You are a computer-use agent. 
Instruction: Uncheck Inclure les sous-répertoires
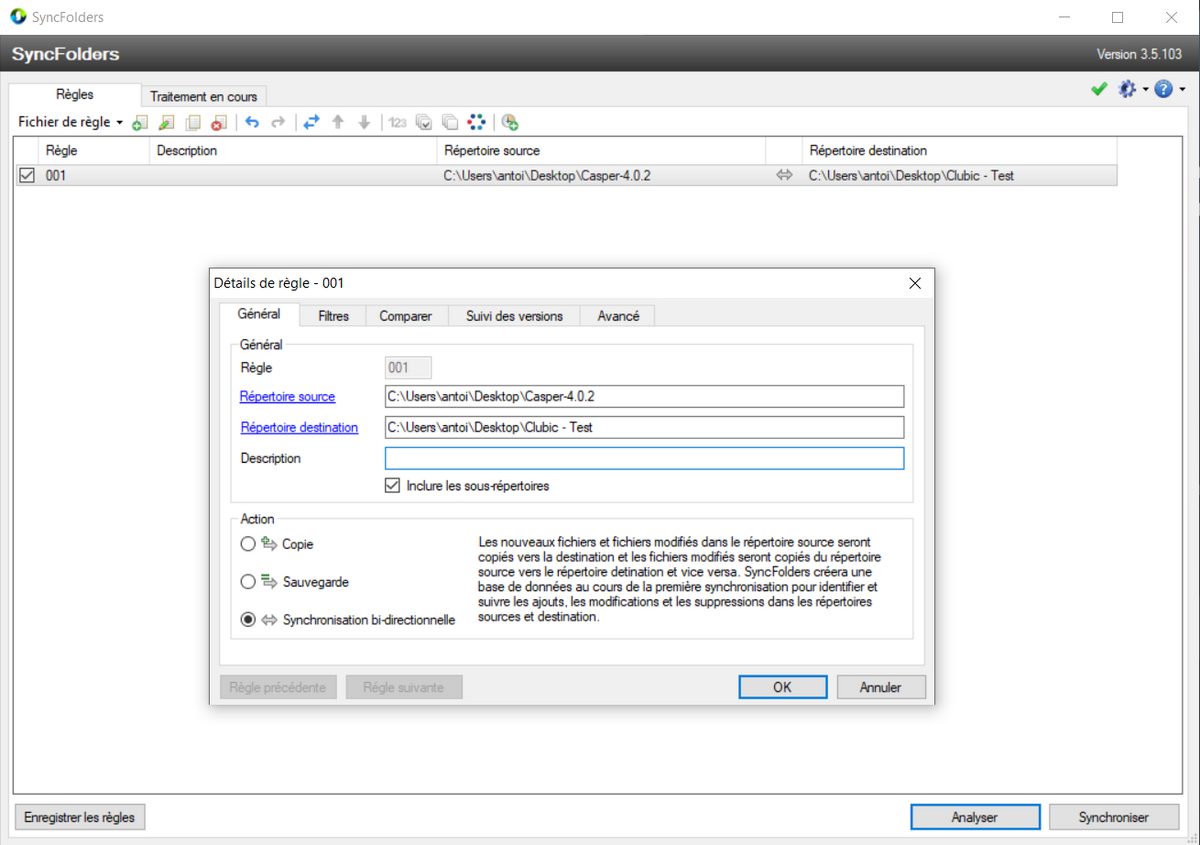[392, 486]
